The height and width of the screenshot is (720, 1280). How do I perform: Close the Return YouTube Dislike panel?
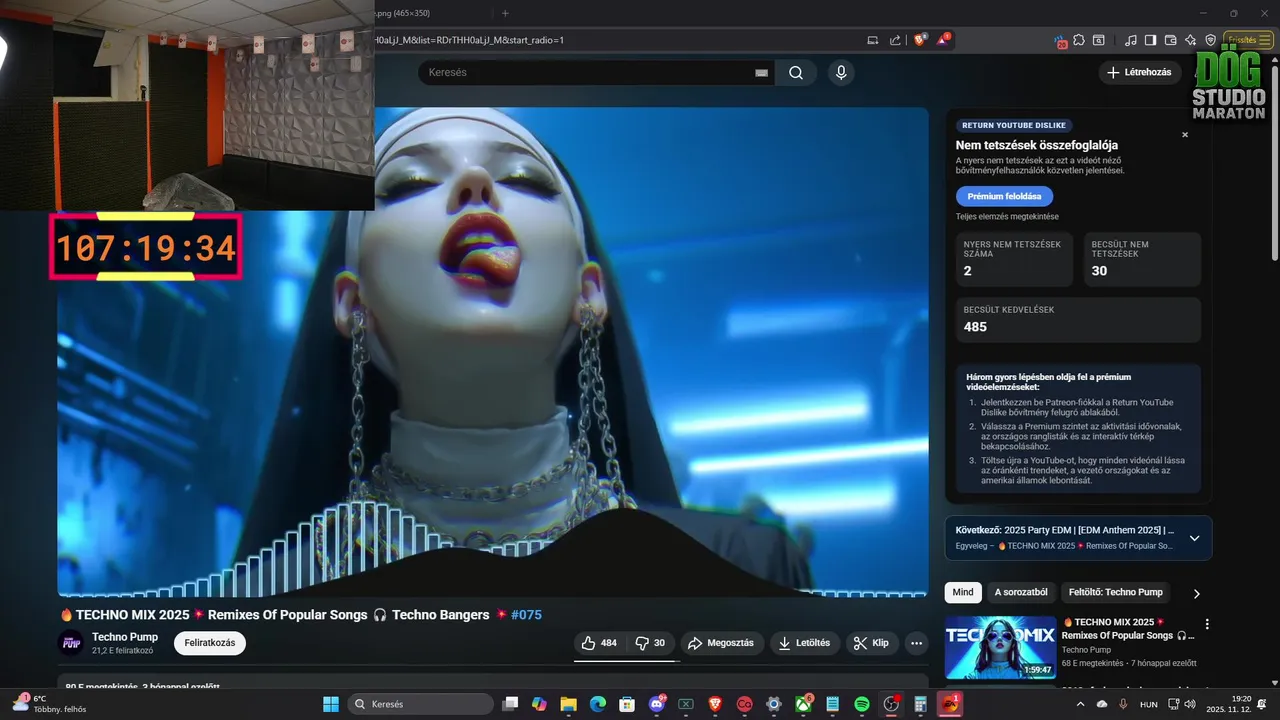1185,134
